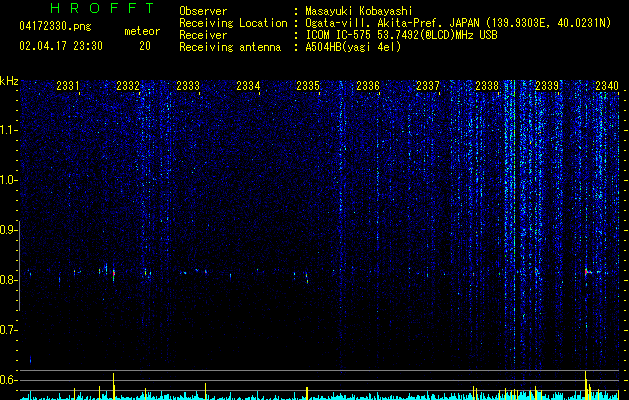Select the A504HB(yagi 4el) antenna text
Image resolution: width=629 pixels, height=400 pixels.
point(353,47)
